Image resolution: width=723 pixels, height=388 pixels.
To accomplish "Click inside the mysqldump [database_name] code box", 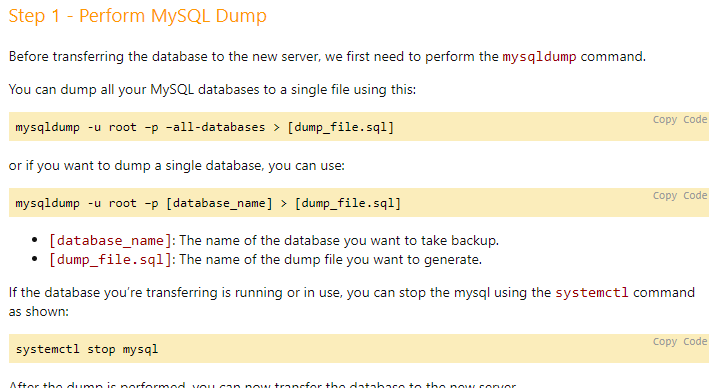I will [359, 203].
